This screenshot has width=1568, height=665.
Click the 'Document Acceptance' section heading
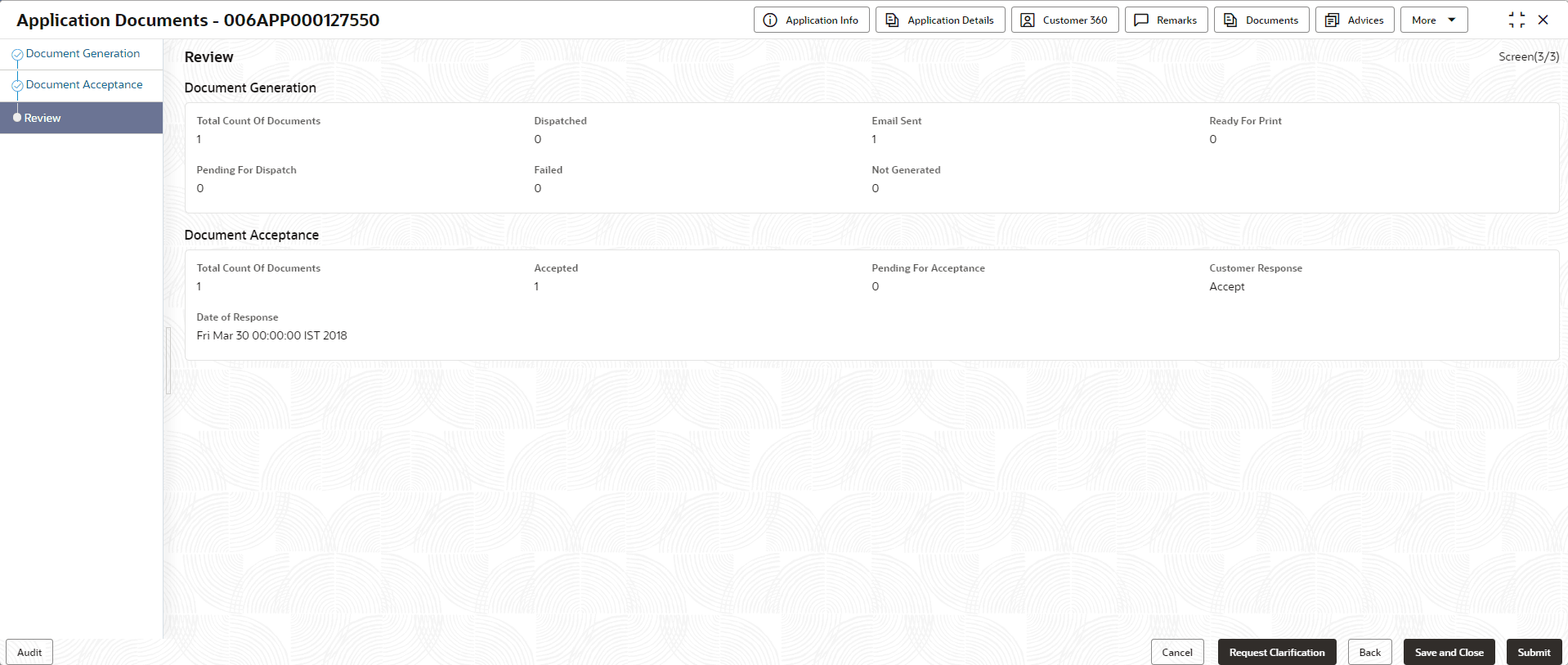point(251,235)
